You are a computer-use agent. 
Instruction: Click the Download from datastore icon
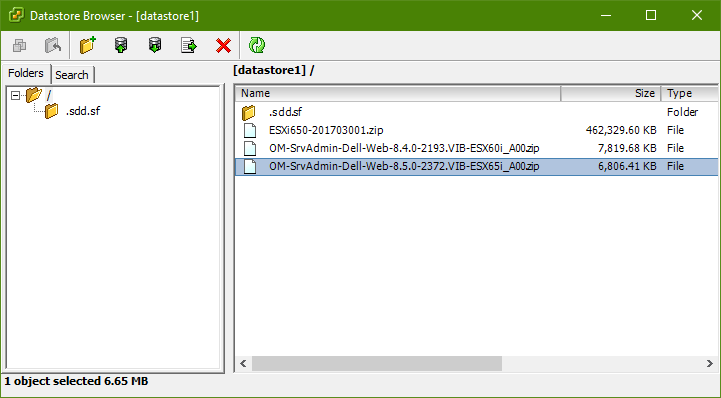[x=155, y=45]
